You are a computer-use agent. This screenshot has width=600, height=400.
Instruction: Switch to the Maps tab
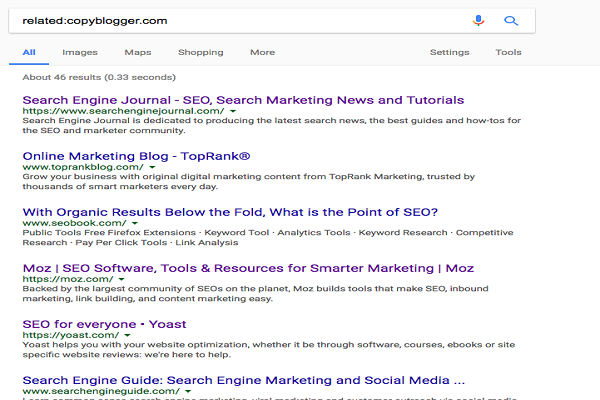click(x=138, y=52)
